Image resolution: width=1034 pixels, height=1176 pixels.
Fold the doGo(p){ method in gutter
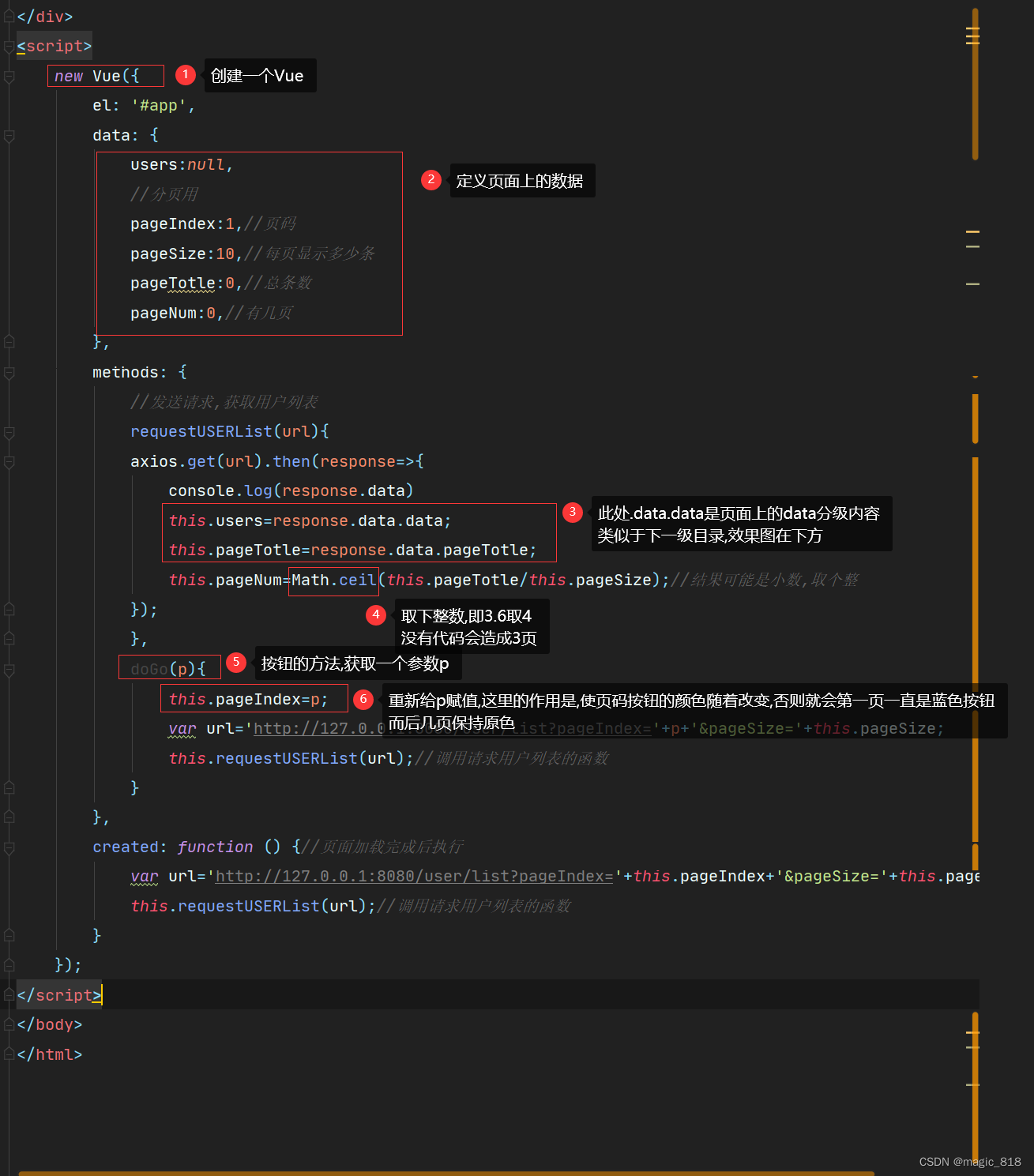point(9,670)
